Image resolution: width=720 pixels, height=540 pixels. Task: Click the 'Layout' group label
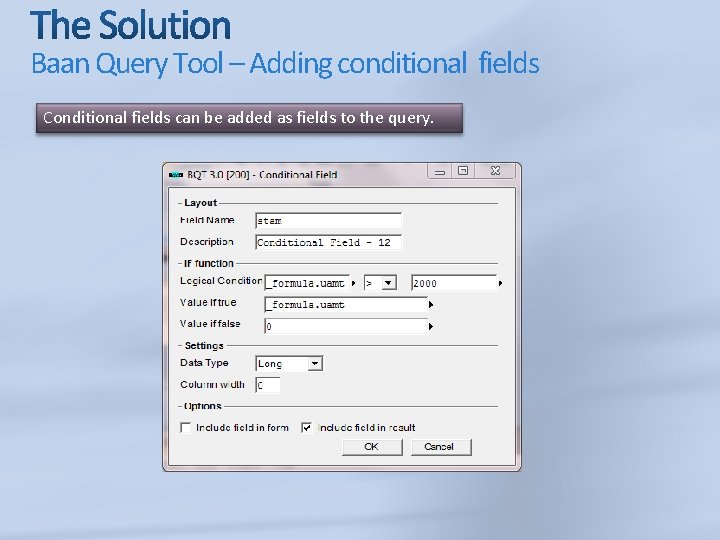200,203
